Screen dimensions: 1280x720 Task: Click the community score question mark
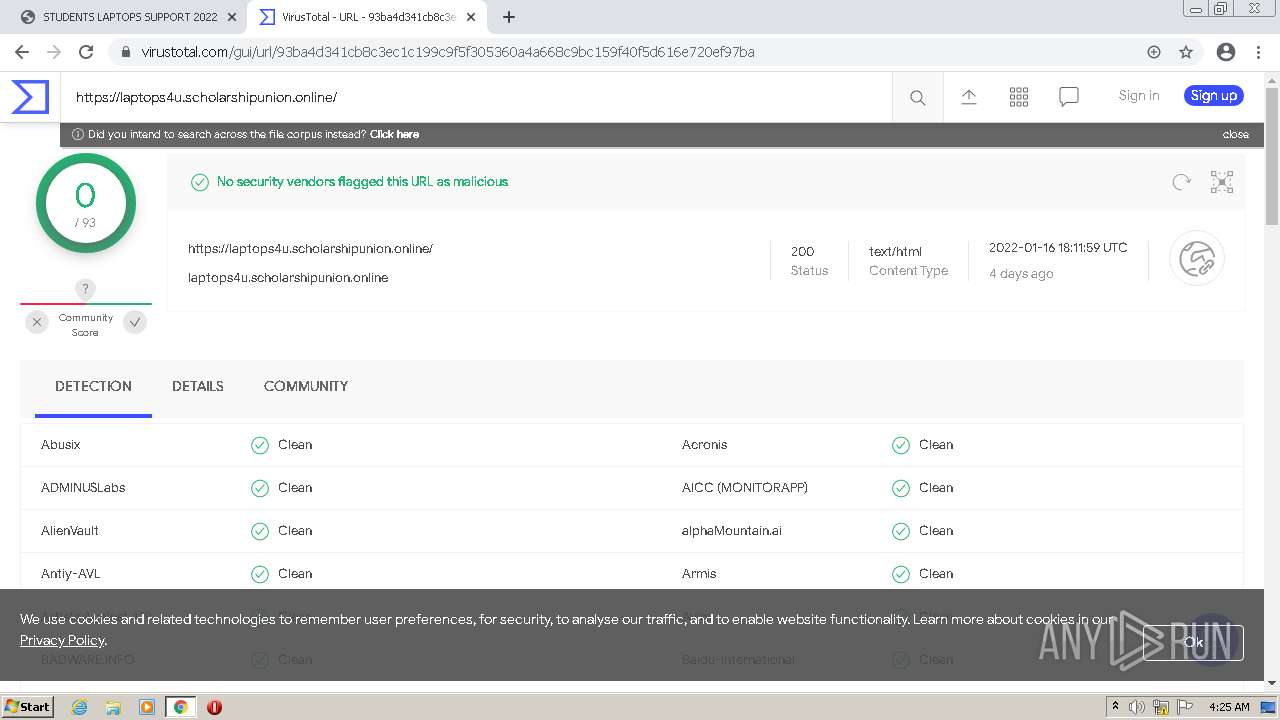pyautogui.click(x=85, y=289)
